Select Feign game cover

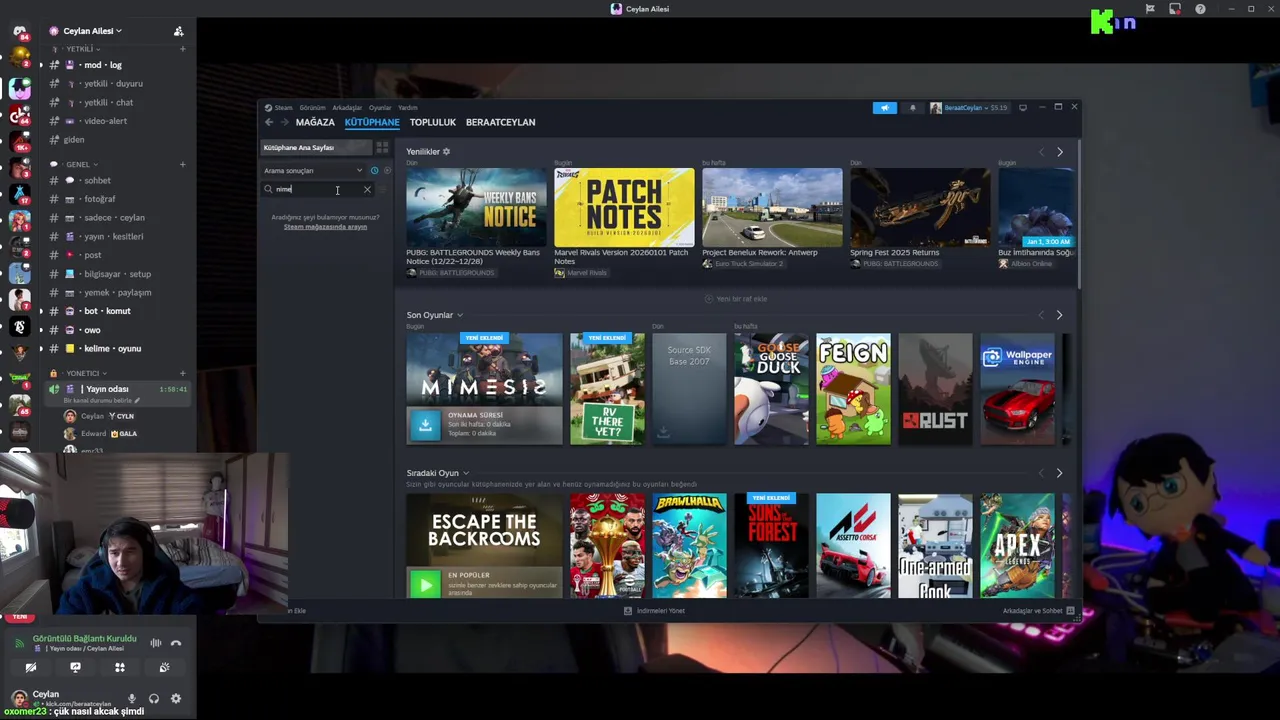tap(853, 389)
